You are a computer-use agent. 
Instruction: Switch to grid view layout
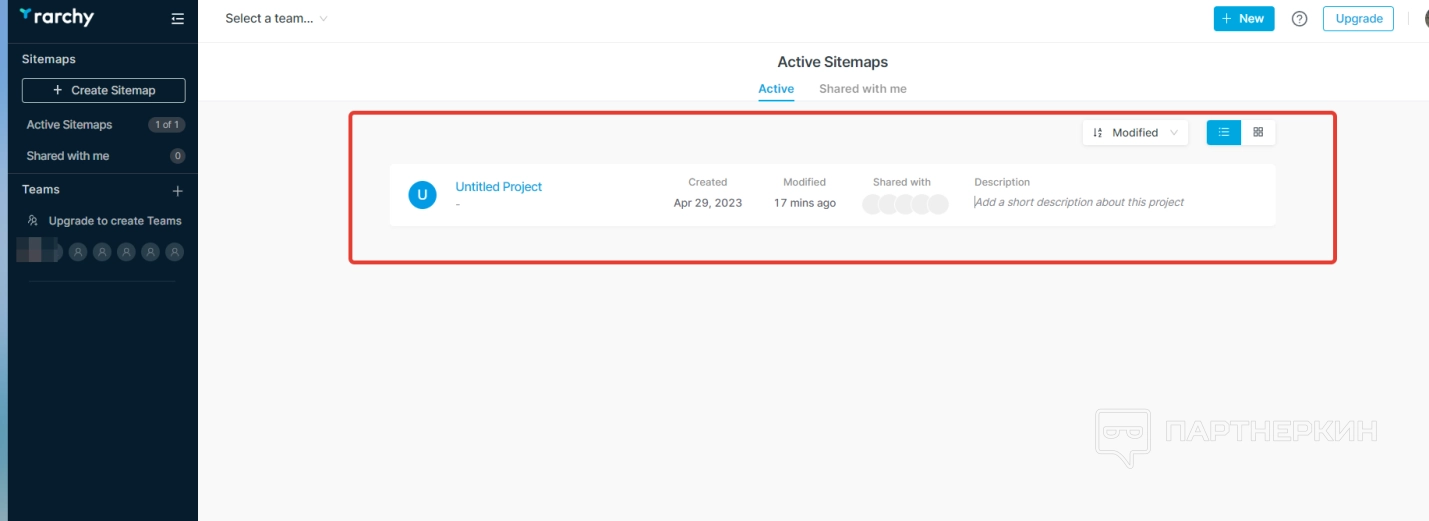[1258, 132]
